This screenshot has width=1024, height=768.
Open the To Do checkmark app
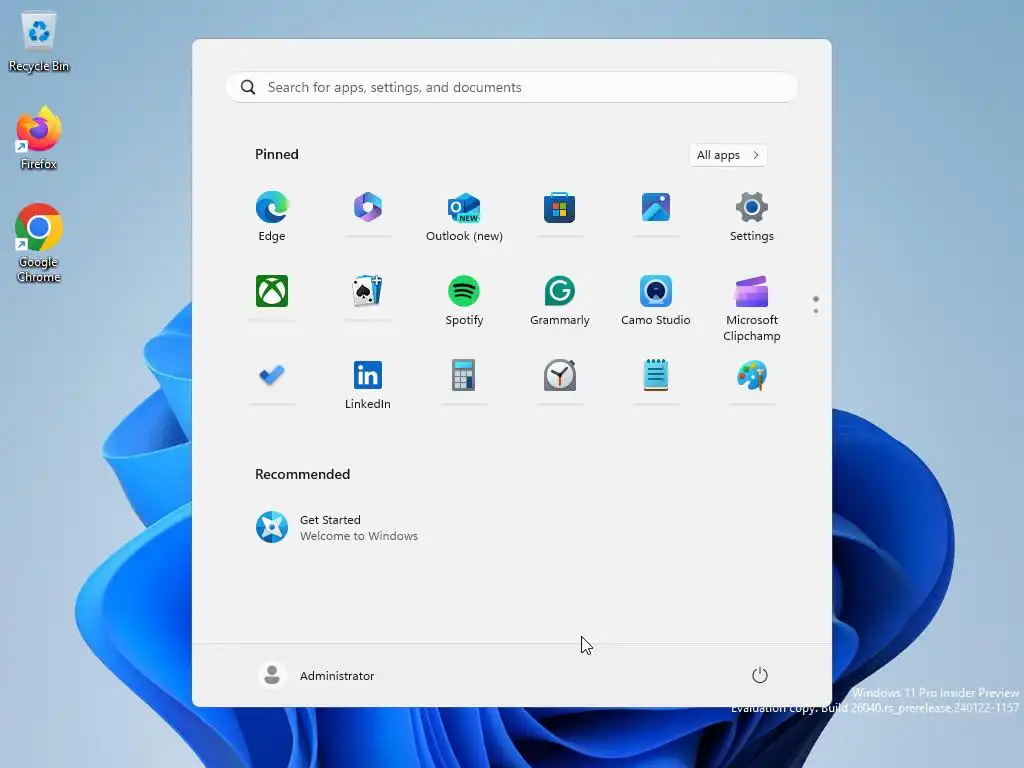pos(272,376)
